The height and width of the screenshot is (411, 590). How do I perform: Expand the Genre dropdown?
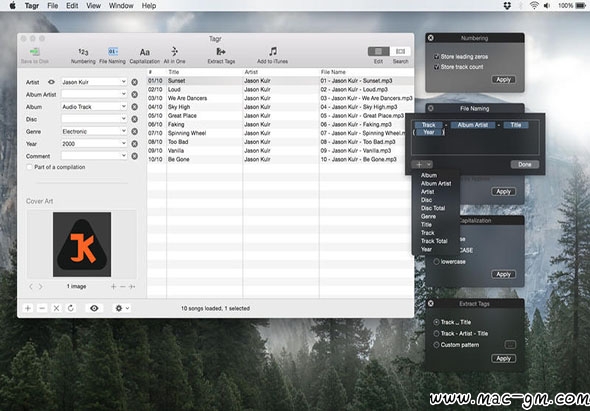tap(123, 131)
